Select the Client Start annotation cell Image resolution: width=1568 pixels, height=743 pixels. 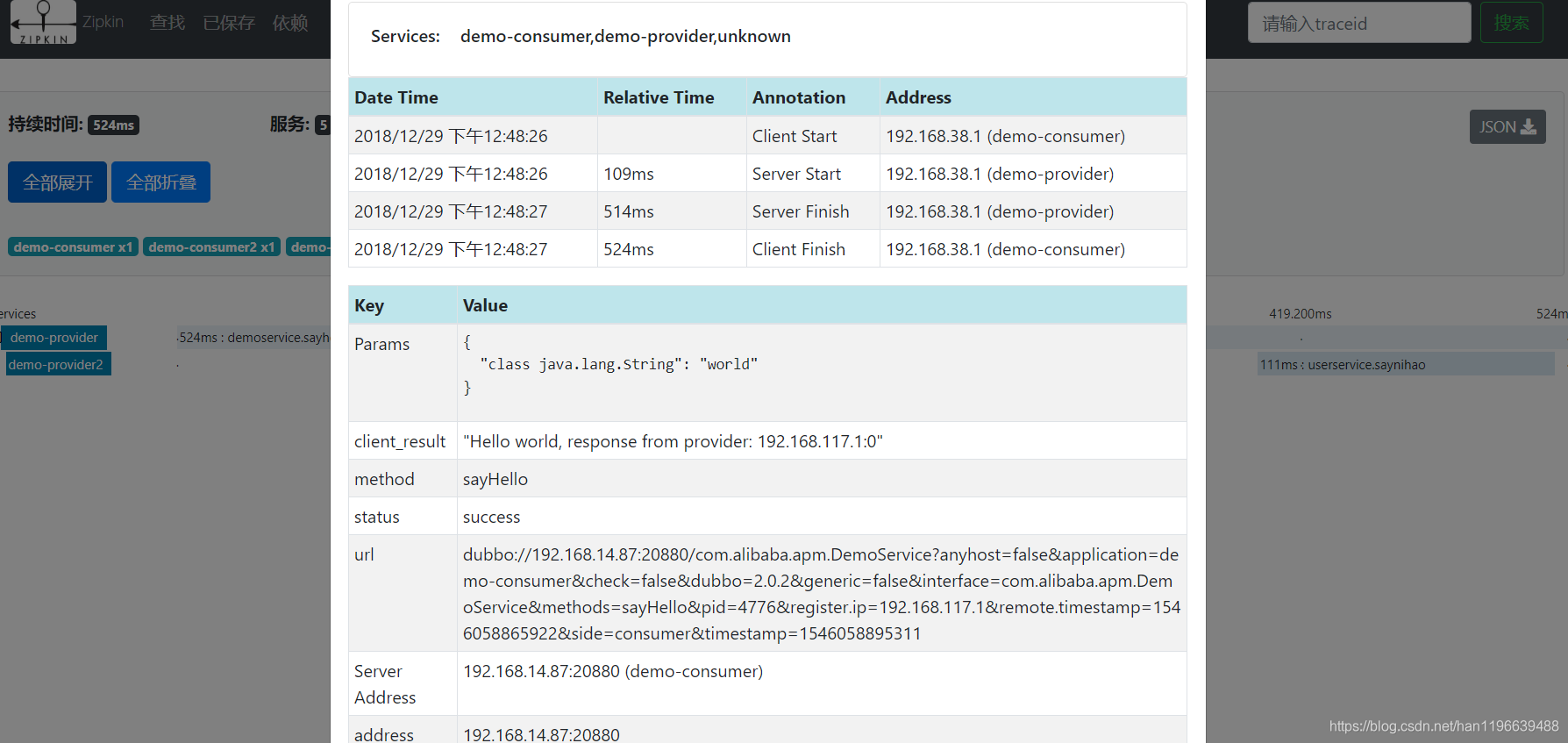813,136
